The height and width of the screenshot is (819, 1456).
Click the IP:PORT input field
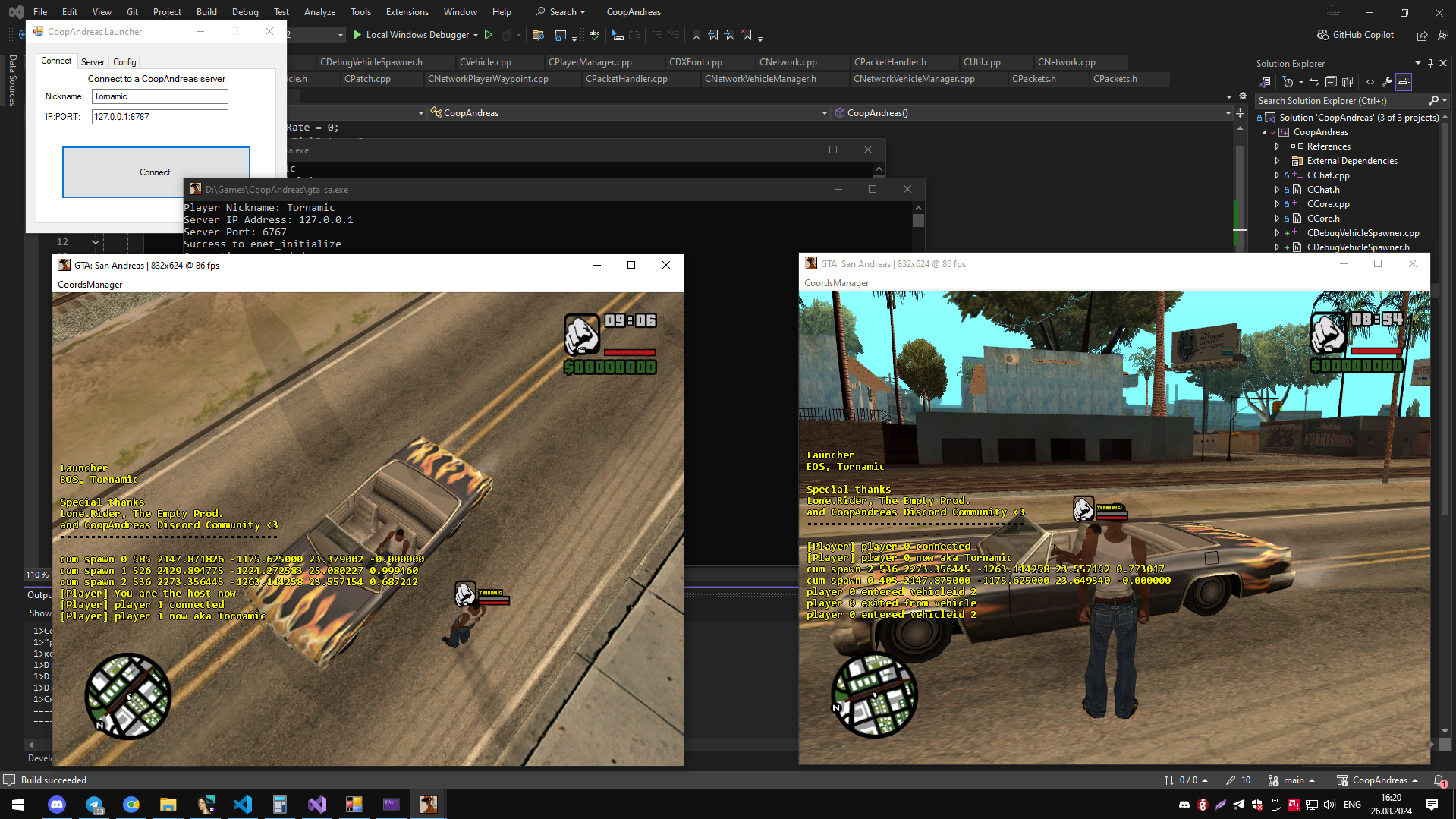[160, 117]
